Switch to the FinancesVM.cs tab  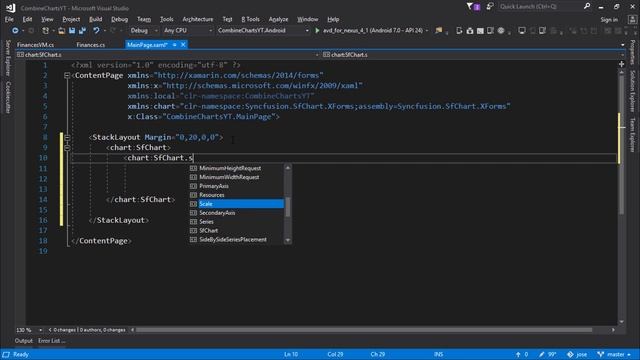coord(36,45)
